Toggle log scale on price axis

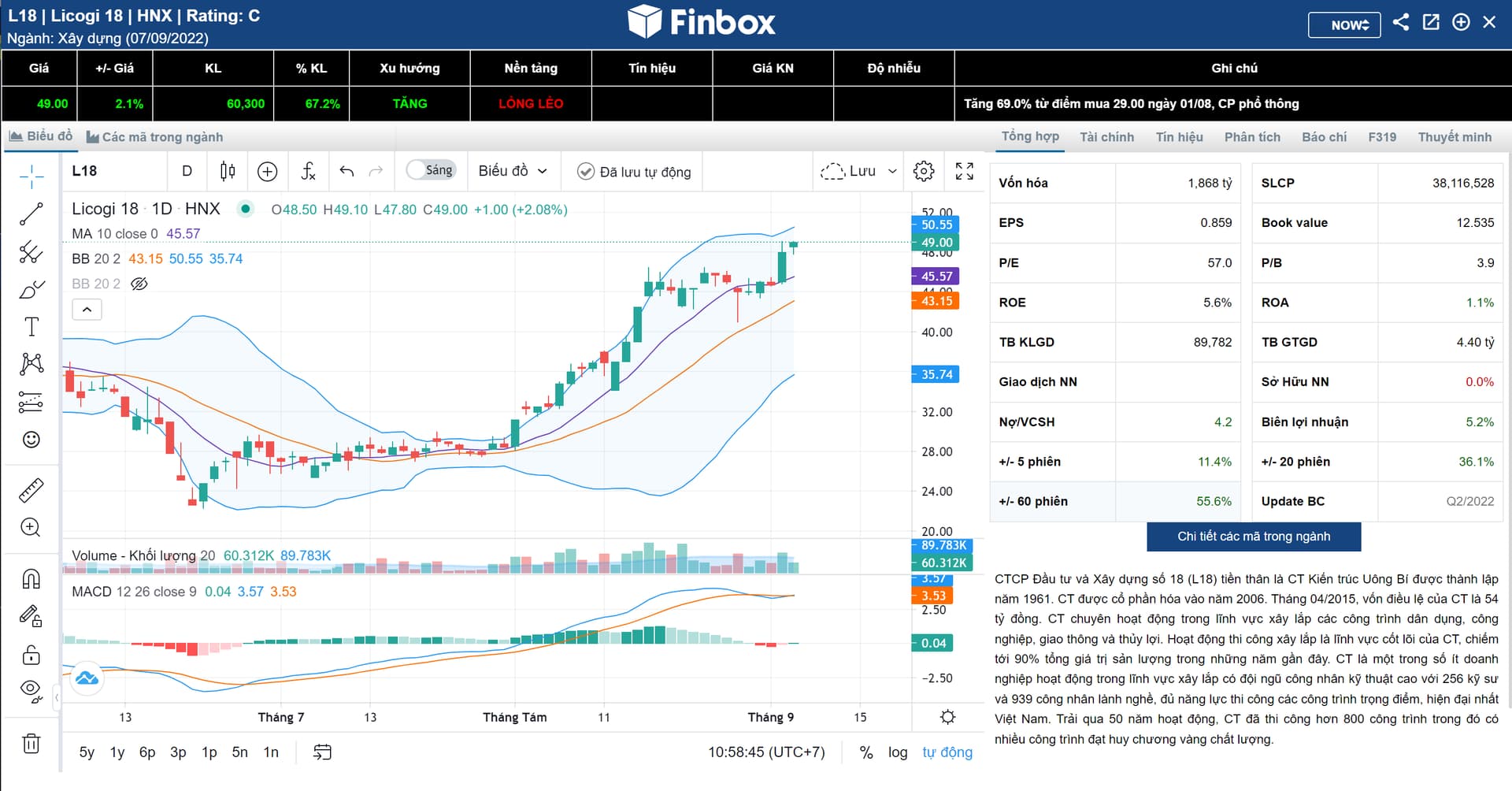[898, 752]
